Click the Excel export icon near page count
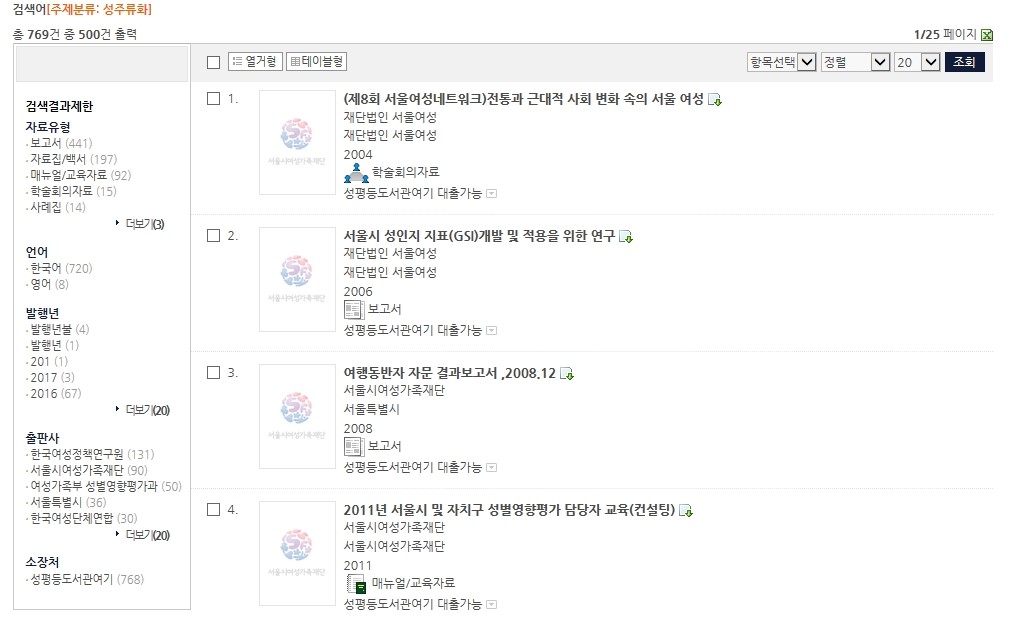The width and height of the screenshot is (1010, 622). (x=986, y=35)
